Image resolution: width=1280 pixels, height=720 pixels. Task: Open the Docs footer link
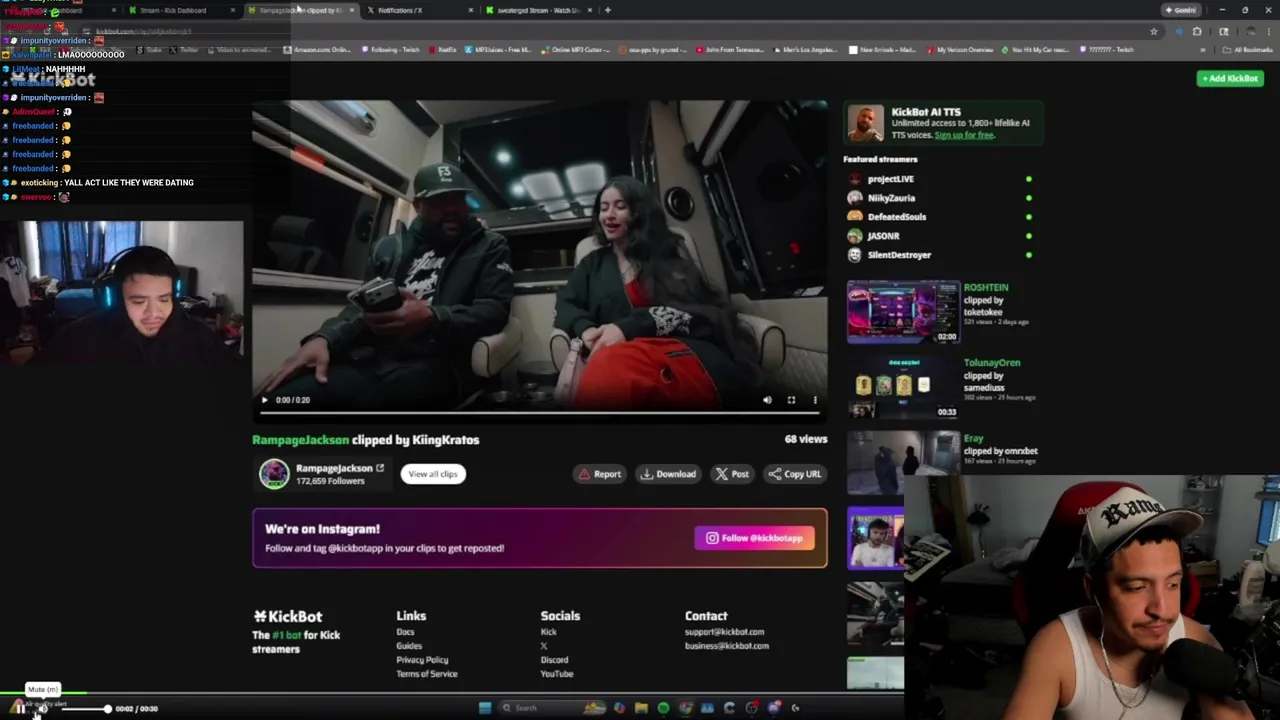(405, 632)
